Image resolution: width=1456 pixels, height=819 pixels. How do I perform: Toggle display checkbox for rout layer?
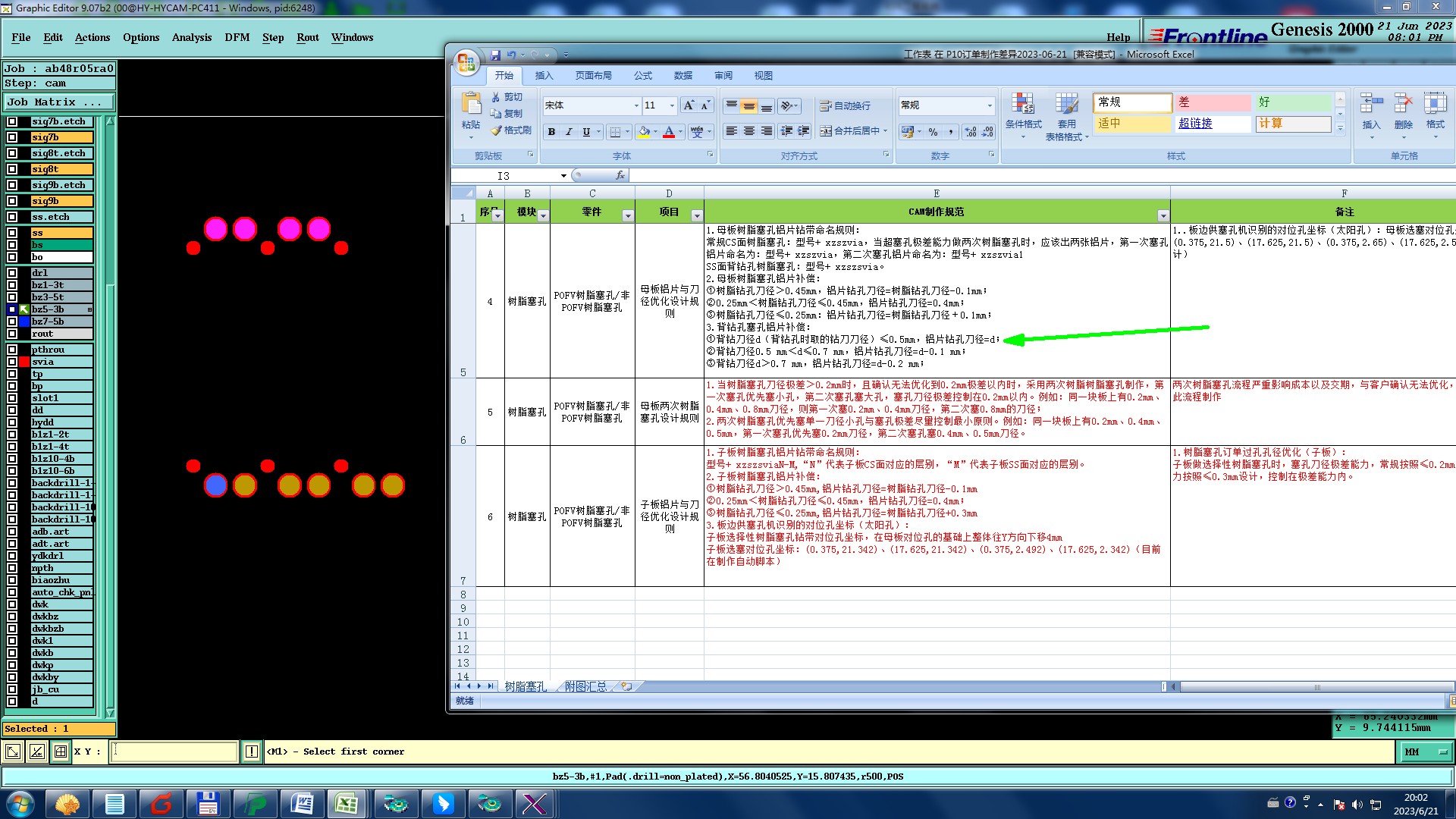click(12, 334)
